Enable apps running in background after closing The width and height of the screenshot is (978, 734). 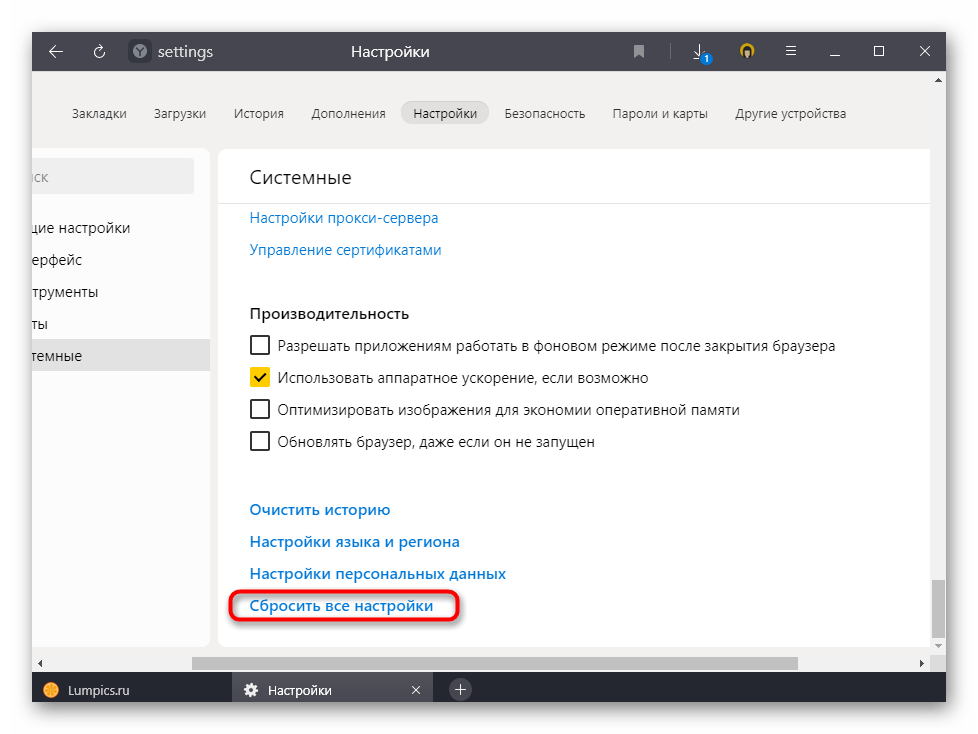[x=259, y=345]
